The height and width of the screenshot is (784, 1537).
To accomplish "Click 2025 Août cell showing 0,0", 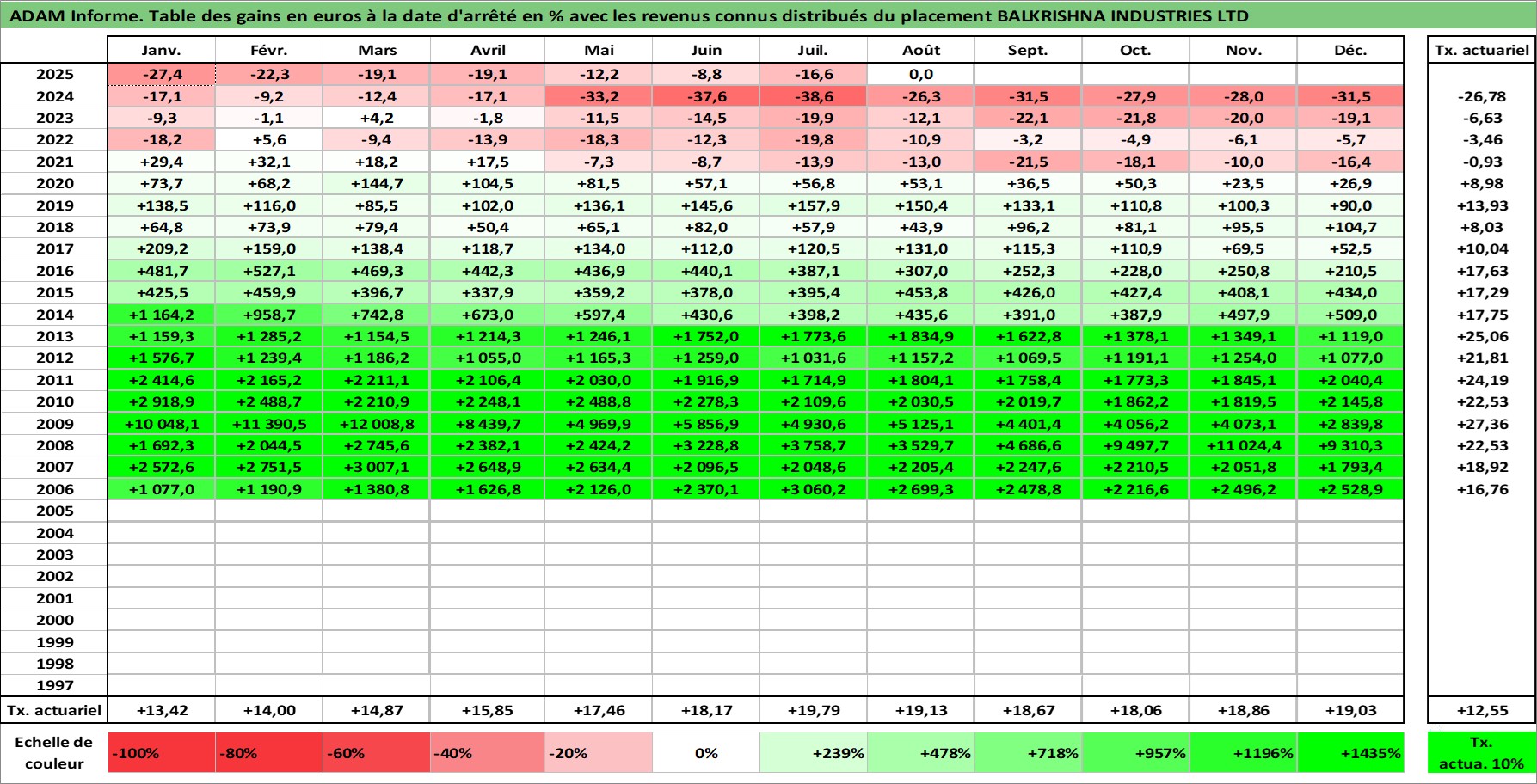I will (x=920, y=74).
